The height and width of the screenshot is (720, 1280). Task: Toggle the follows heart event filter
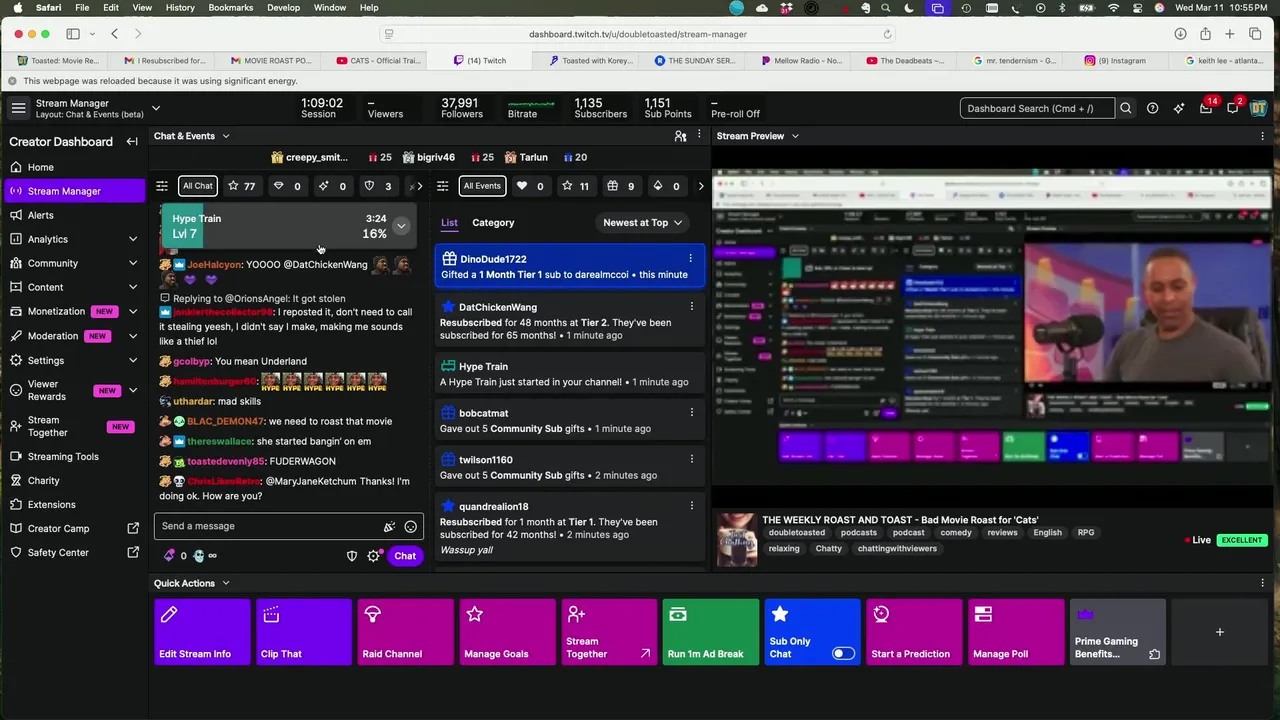tap(530, 186)
